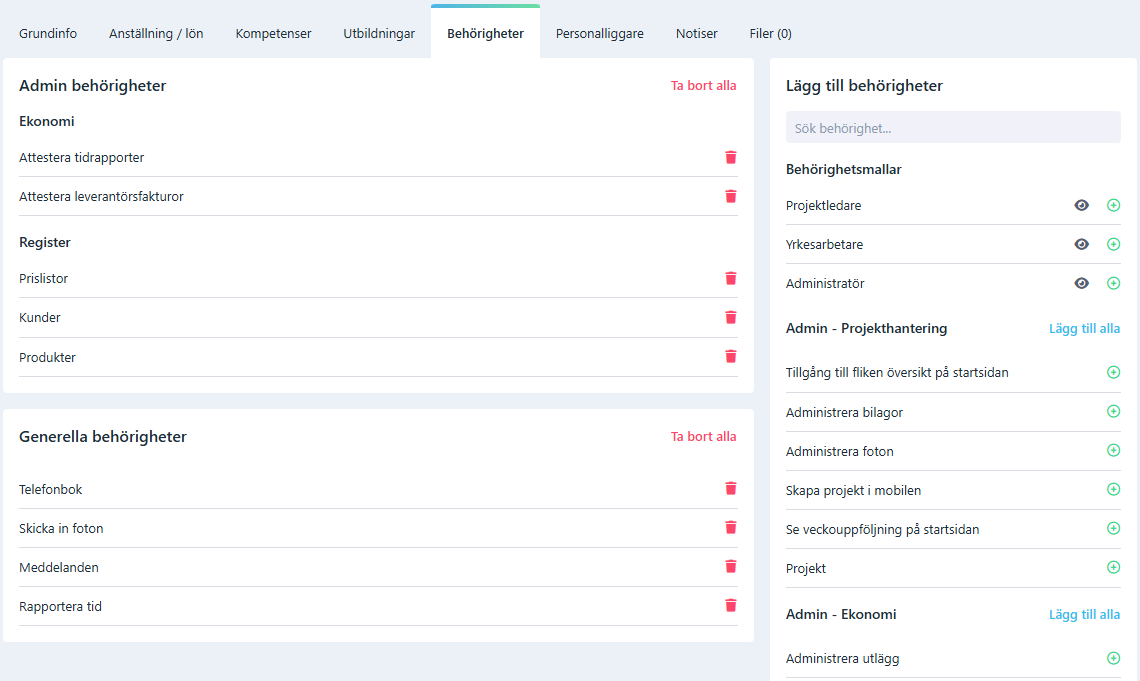Go to the Utbildningar tab

[x=379, y=33]
